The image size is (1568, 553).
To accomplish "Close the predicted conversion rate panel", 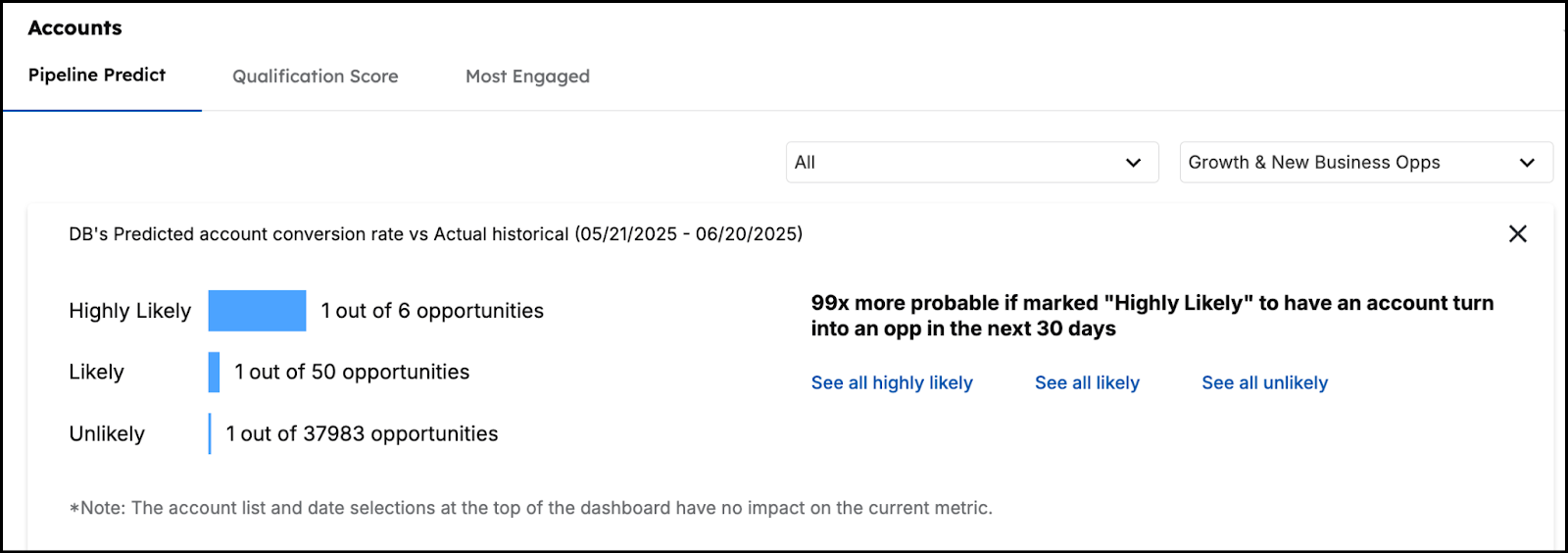I will (x=1517, y=233).
